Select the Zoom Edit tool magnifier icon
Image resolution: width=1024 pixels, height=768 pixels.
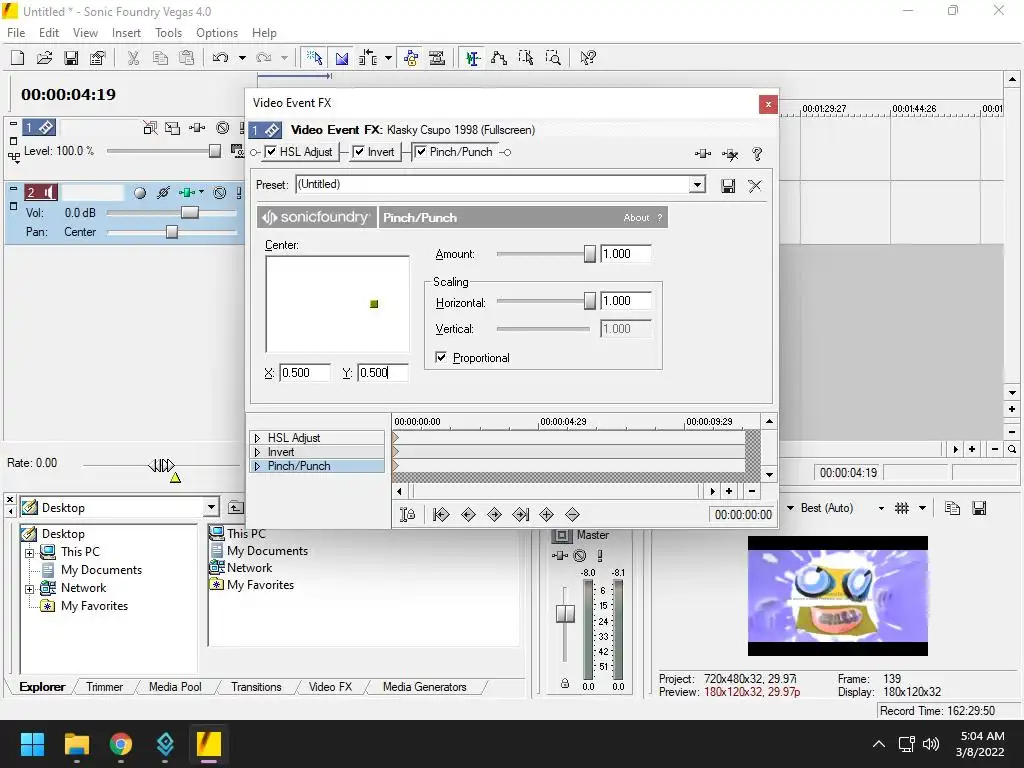(x=552, y=58)
